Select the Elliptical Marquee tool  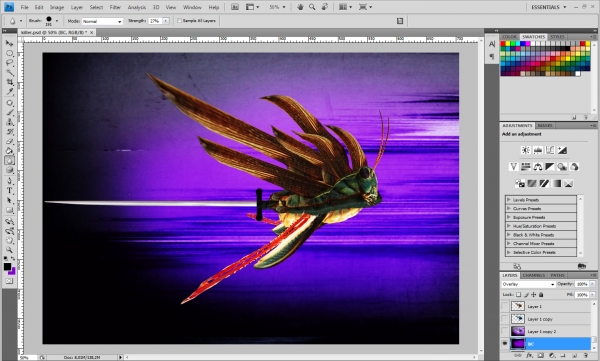[x=9, y=53]
